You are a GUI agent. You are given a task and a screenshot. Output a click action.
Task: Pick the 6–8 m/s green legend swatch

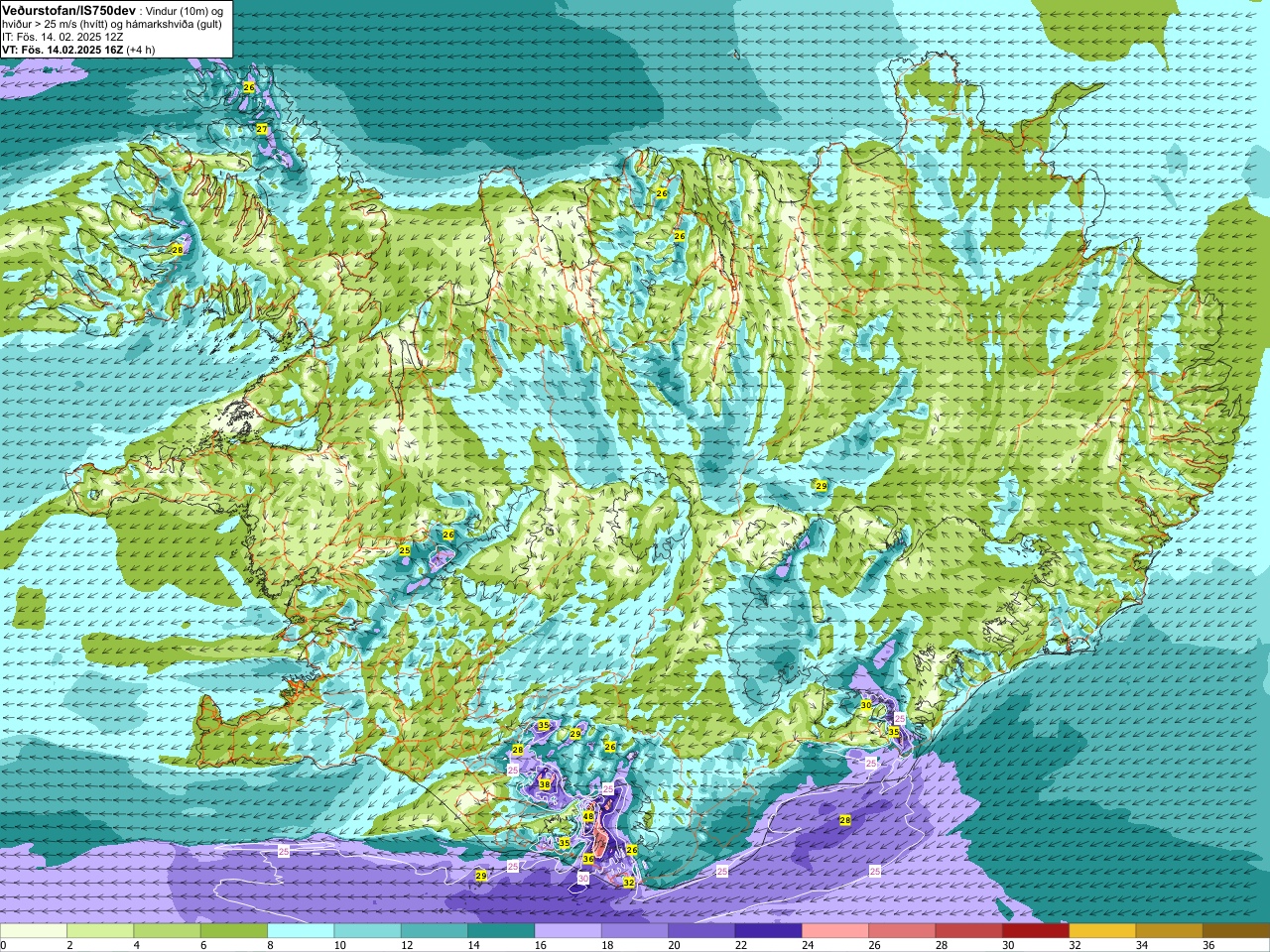click(234, 931)
